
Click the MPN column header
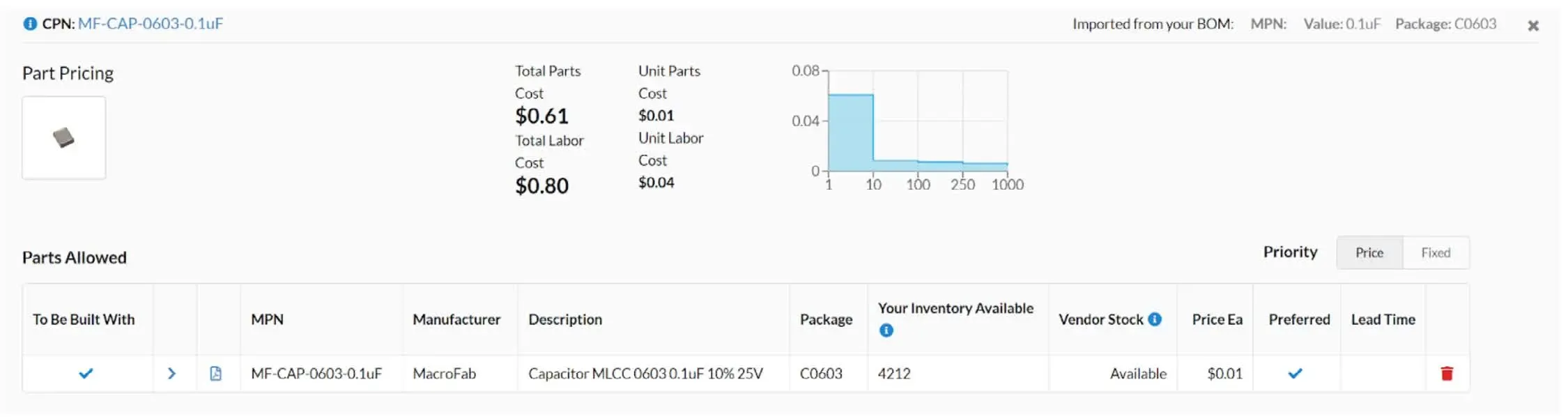[x=267, y=319]
